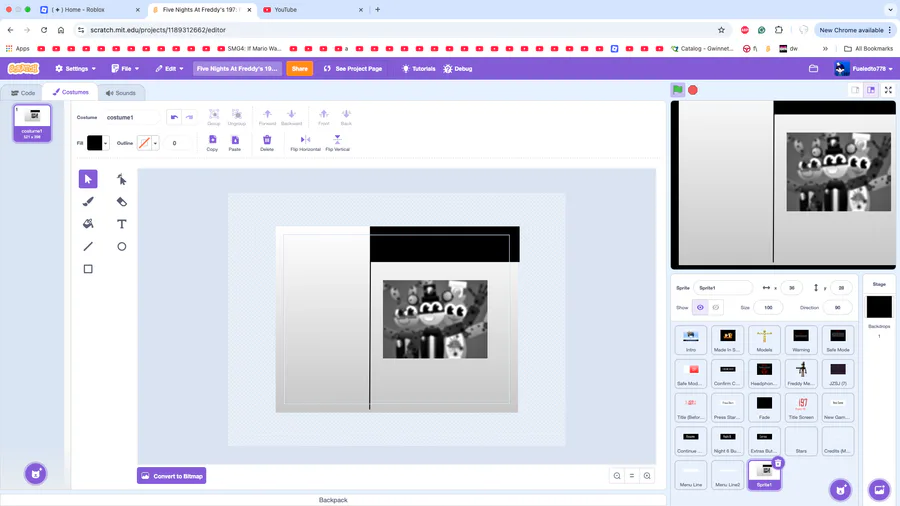Select the Text tool
Viewport: 900px width, 506px height.
(121, 224)
